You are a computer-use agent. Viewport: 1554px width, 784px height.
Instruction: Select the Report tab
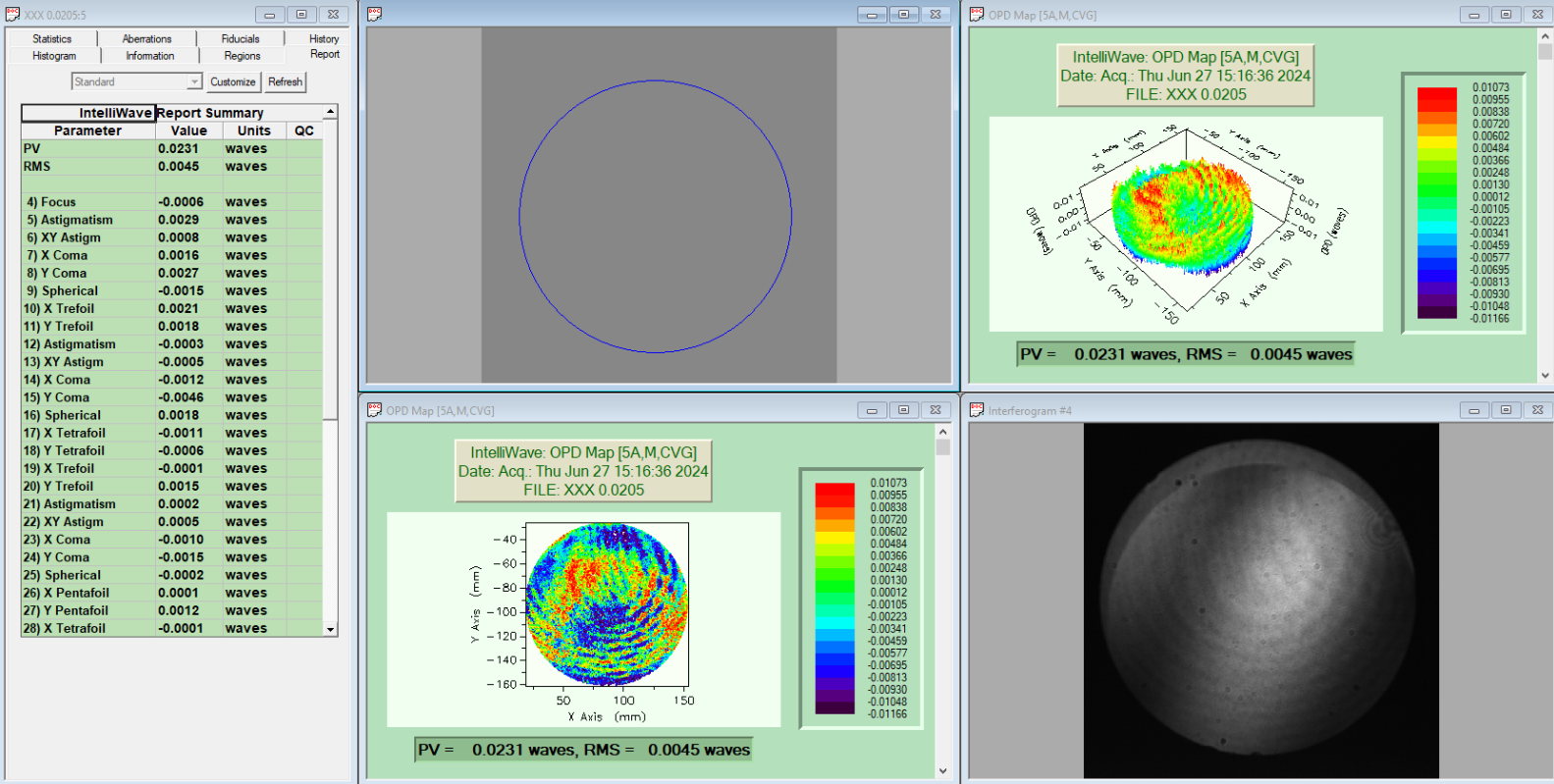click(x=325, y=54)
